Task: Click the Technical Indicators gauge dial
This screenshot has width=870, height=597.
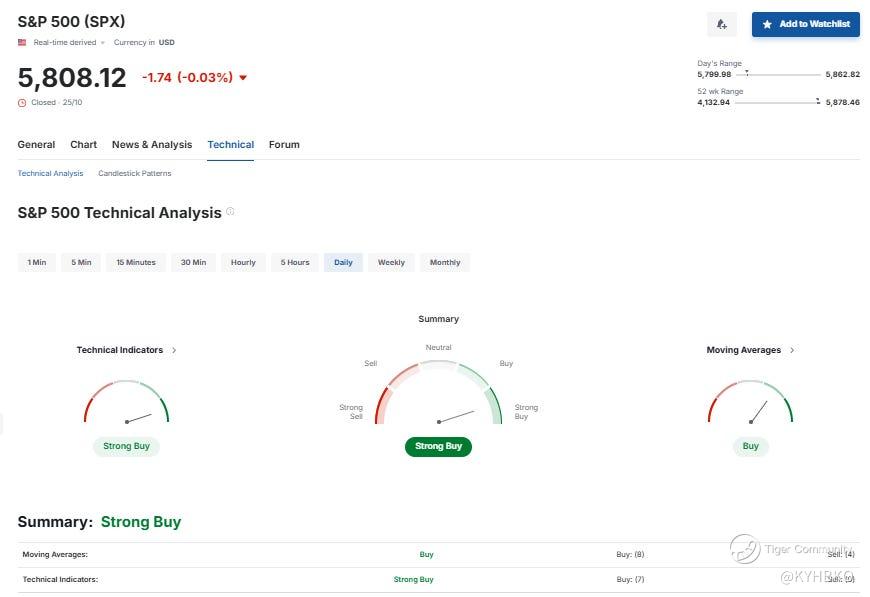Action: [126, 402]
